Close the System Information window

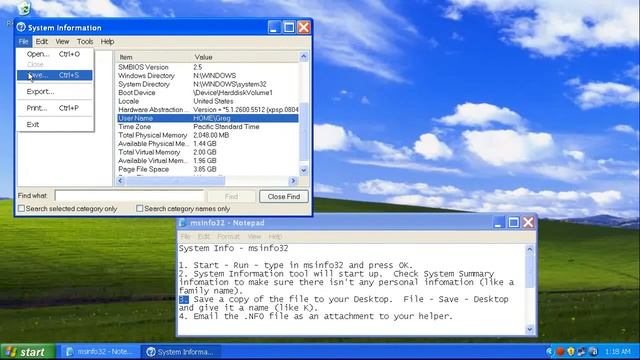click(x=304, y=27)
